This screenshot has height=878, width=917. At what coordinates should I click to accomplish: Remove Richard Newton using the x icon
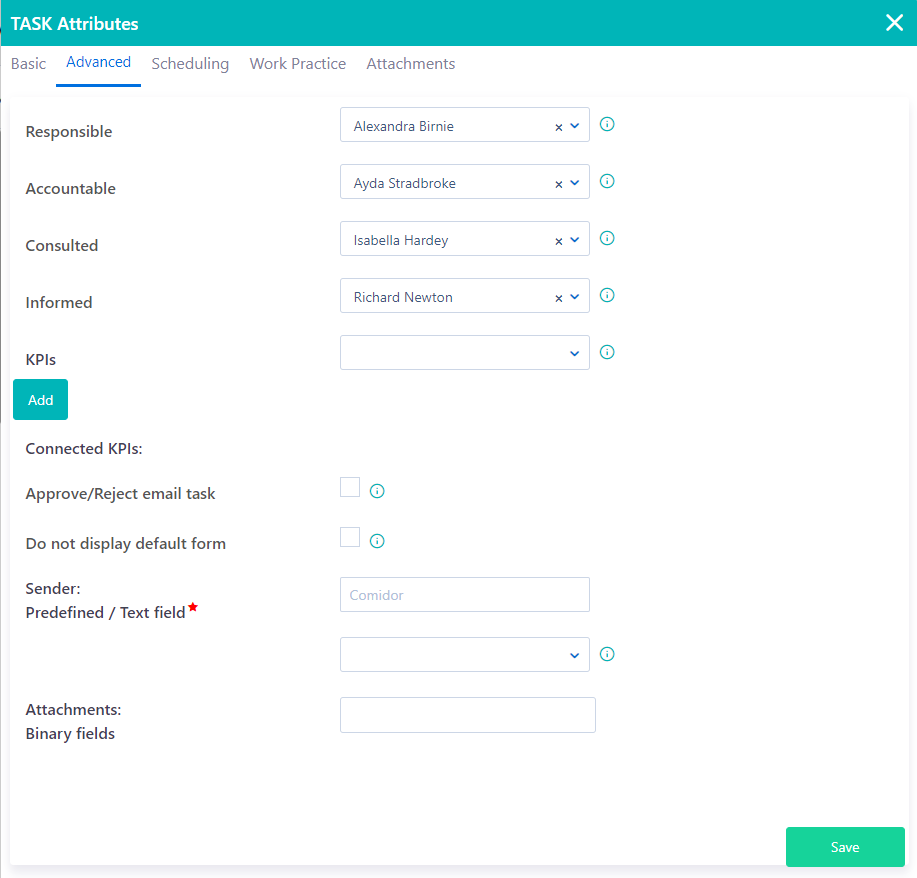(560, 296)
